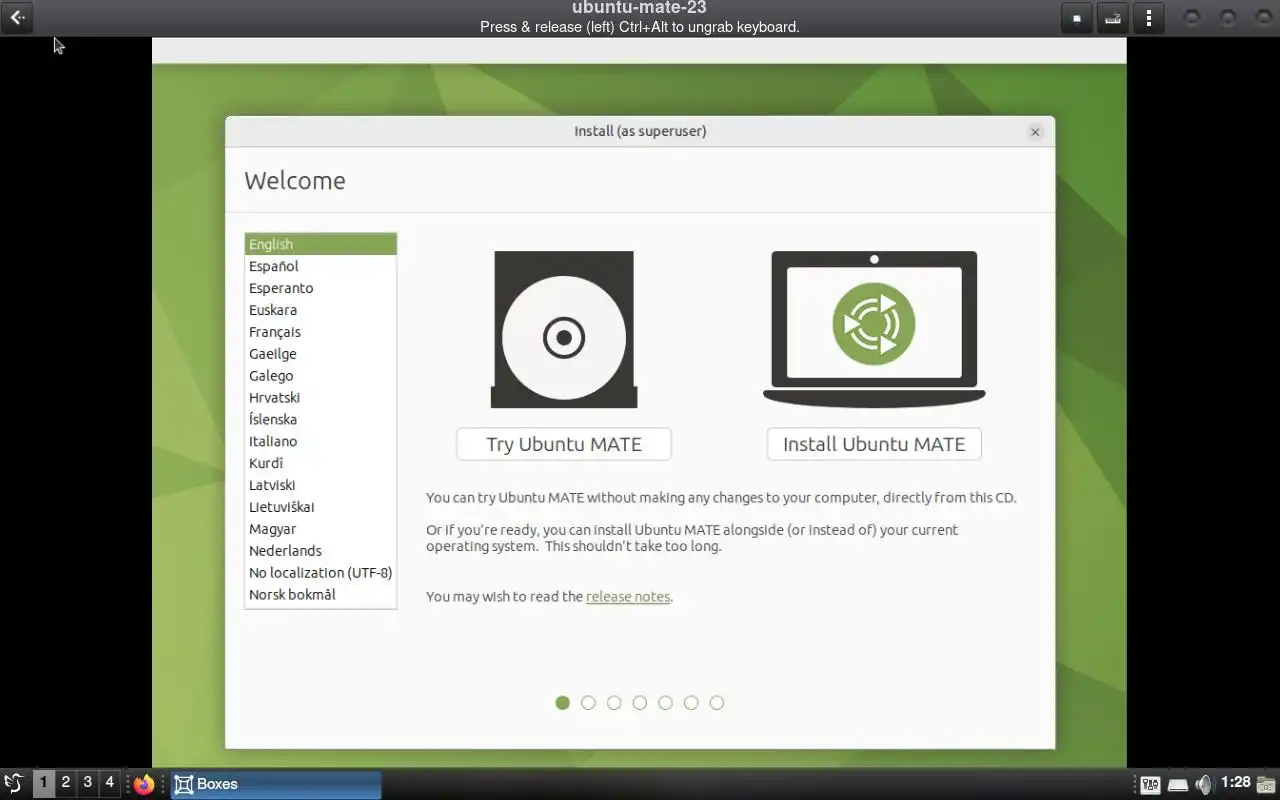The width and height of the screenshot is (1280, 800).
Task: Switch to workspace 4
Action: click(109, 783)
